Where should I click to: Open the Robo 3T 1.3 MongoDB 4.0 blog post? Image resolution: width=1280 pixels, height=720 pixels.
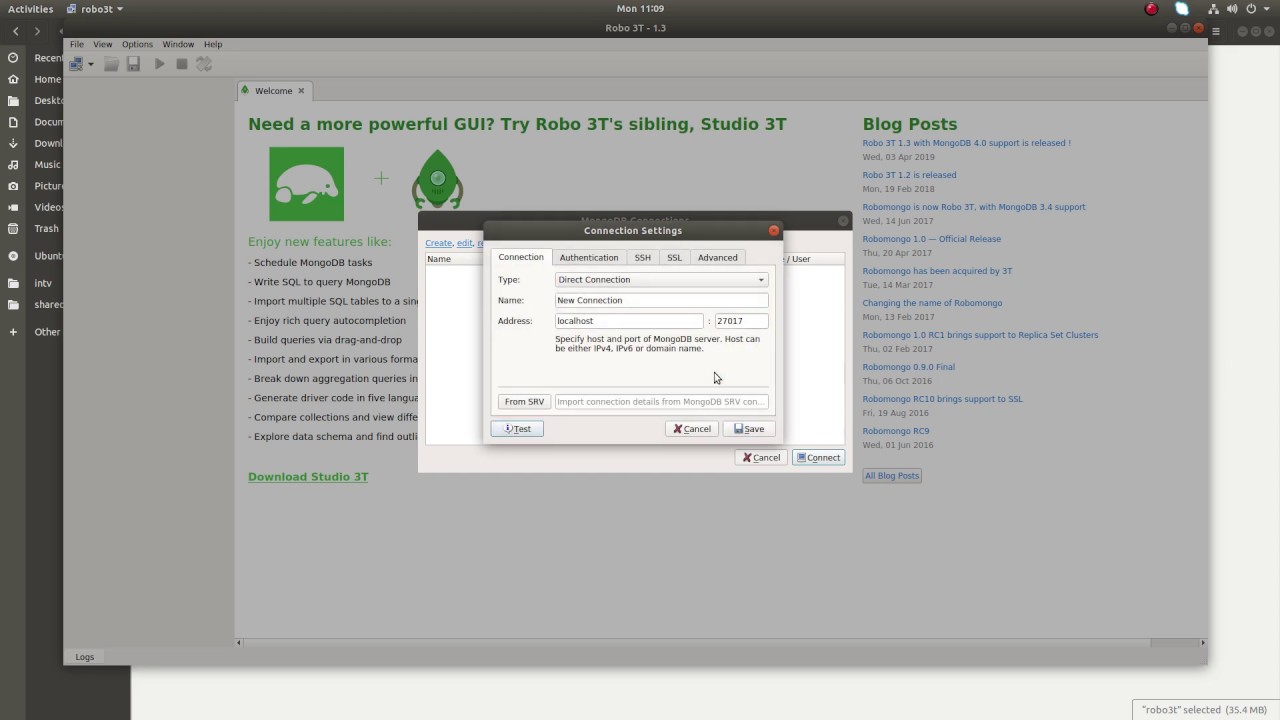tap(966, 143)
